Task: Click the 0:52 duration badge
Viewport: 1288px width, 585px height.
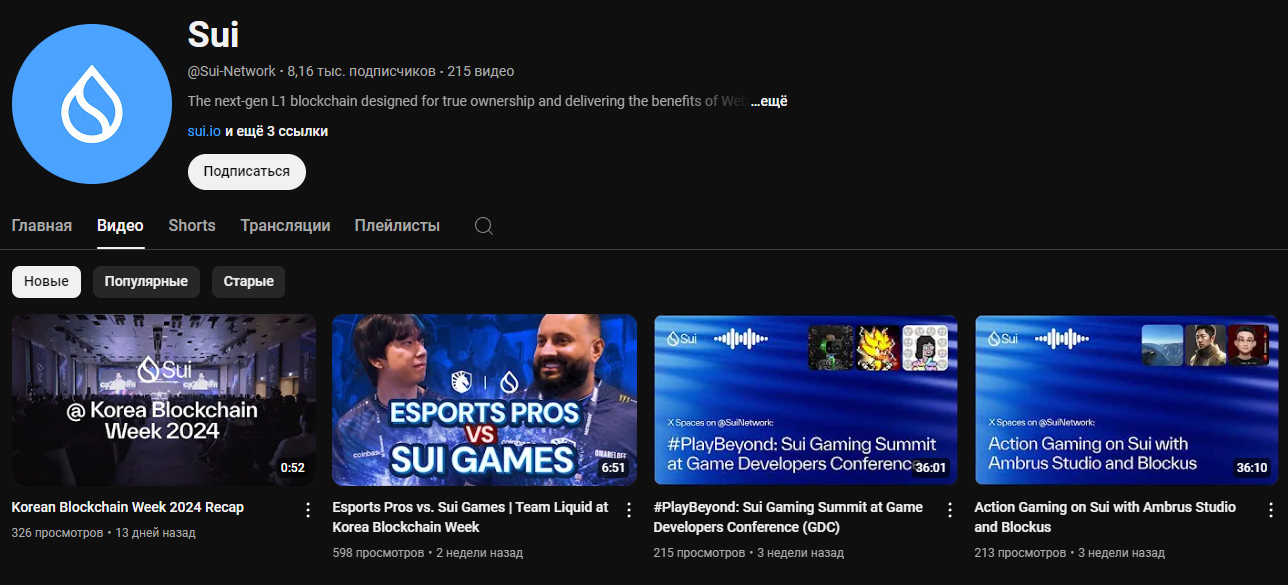Action: point(293,468)
